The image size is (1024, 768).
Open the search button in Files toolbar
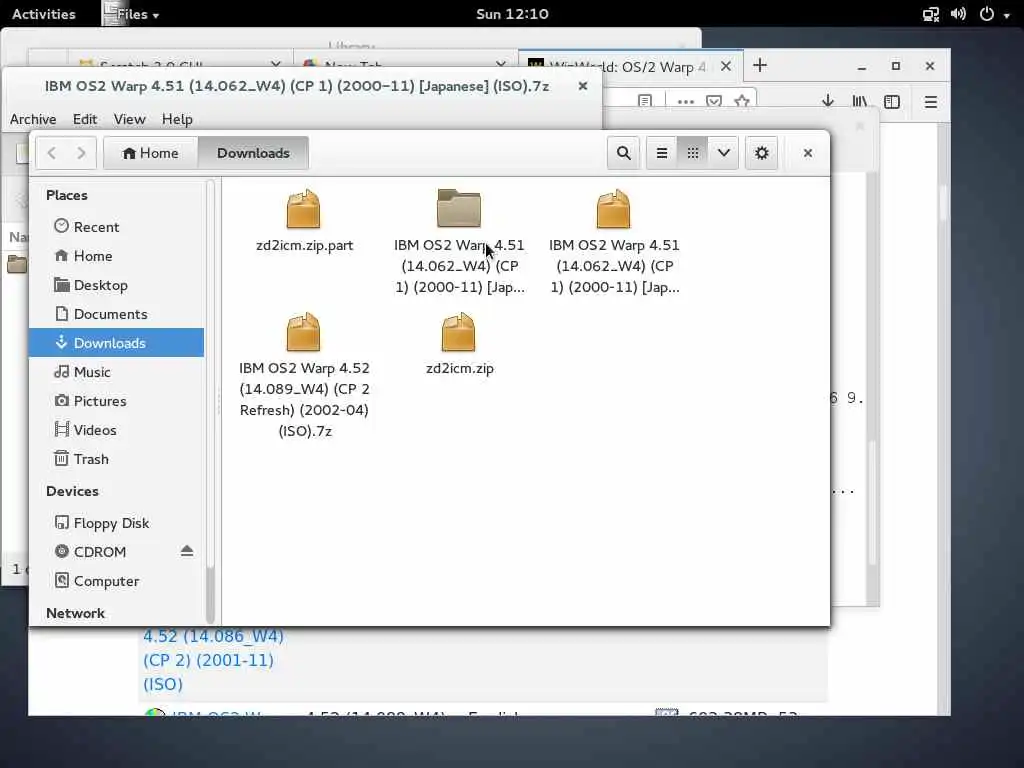pyautogui.click(x=624, y=153)
